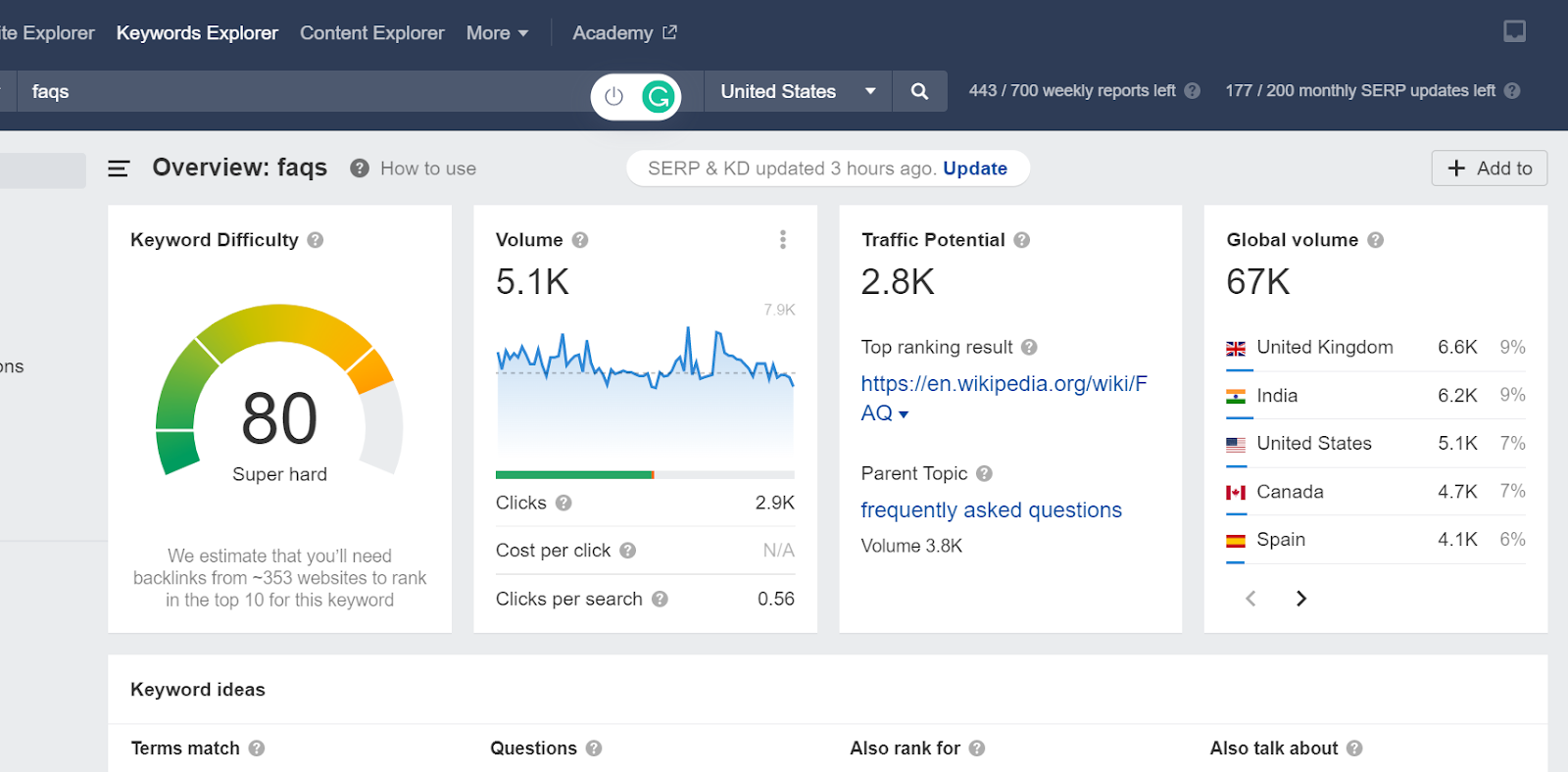Viewport: 1568px width, 772px height.
Task: Click the Global volume help icon
Action: tap(1376, 240)
